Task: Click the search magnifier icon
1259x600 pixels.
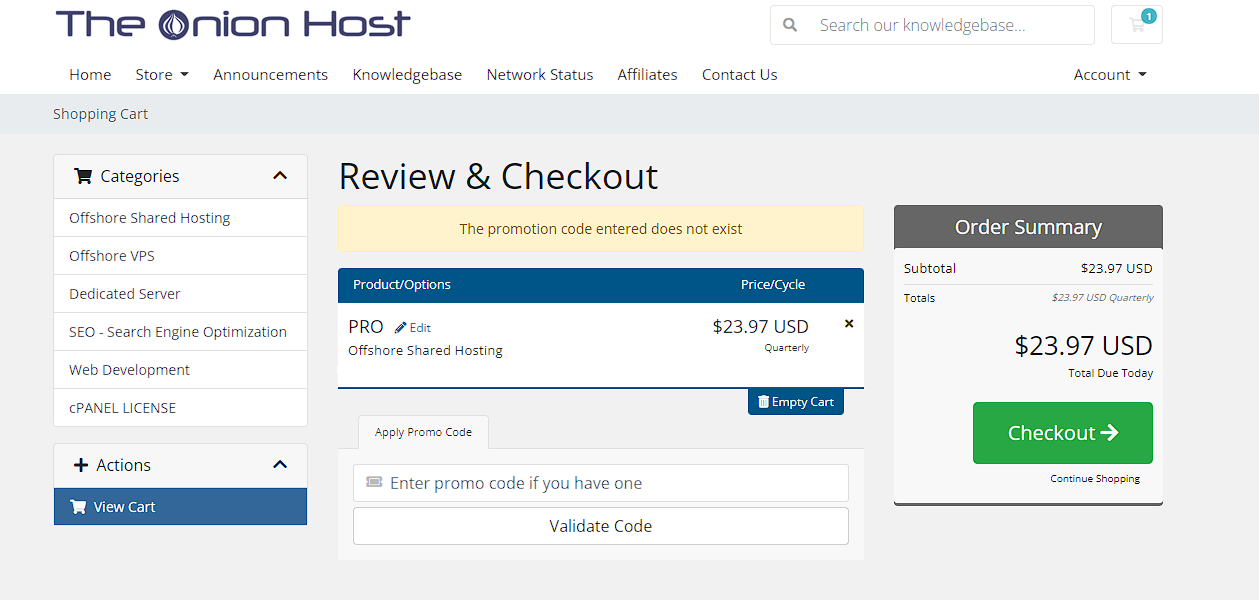Action: tap(790, 25)
